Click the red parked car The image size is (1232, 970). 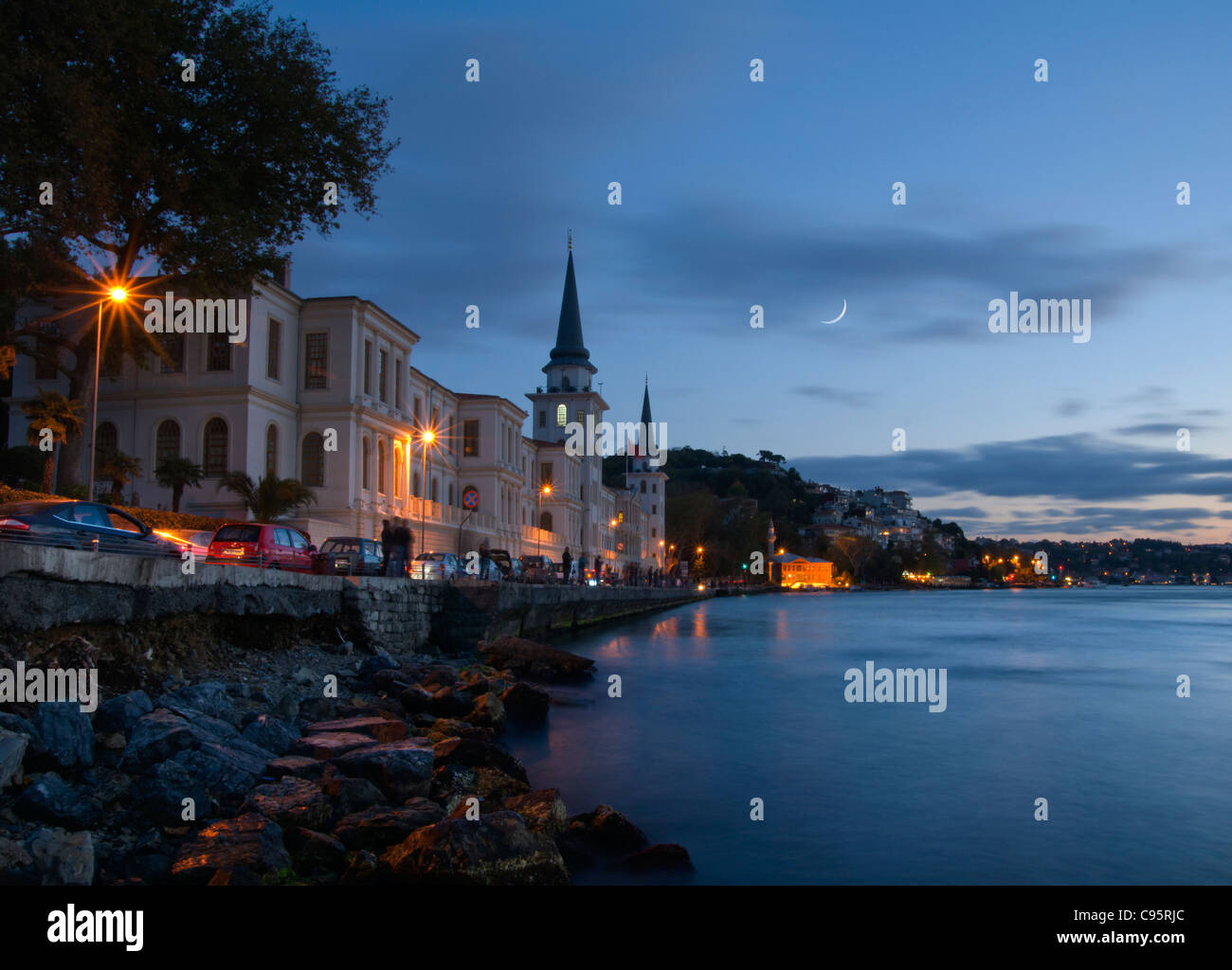pos(262,547)
